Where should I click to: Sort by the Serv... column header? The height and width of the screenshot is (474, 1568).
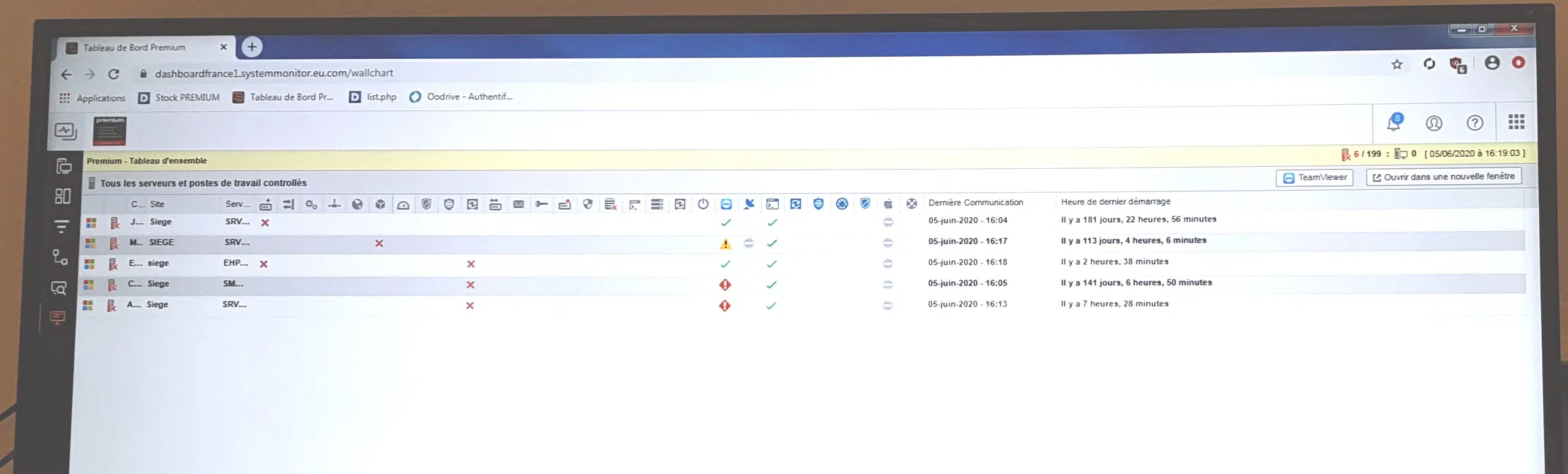[237, 204]
